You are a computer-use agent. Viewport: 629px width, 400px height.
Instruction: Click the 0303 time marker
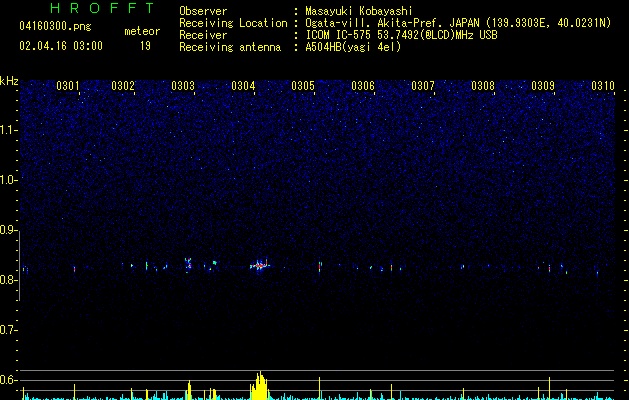click(x=183, y=86)
